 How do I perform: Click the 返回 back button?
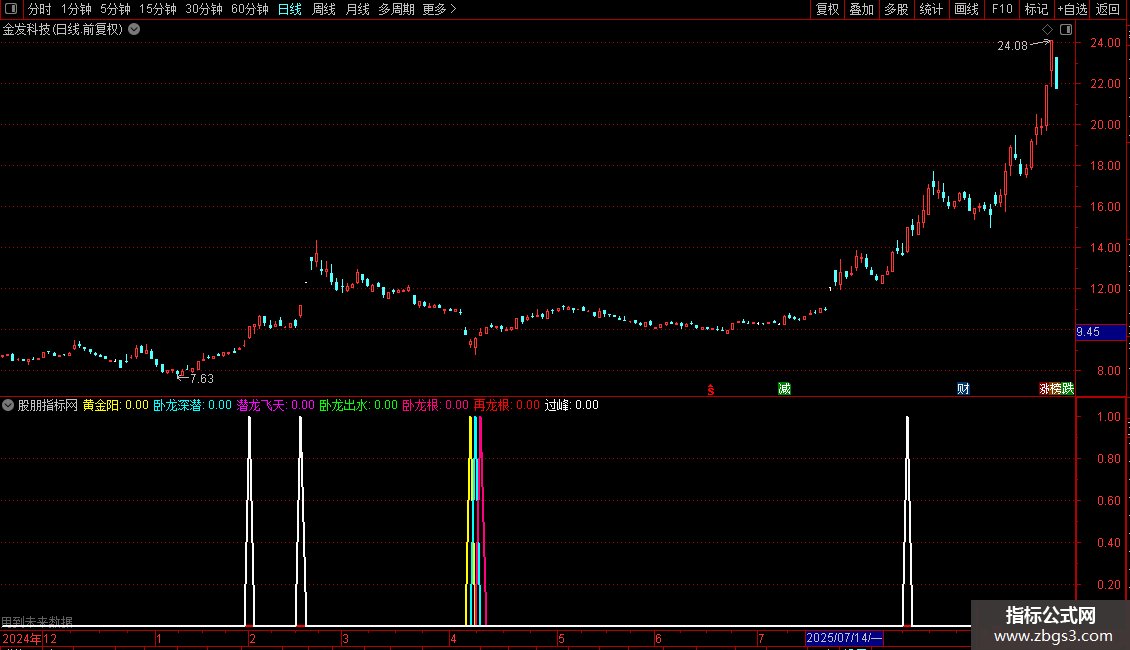[1108, 9]
